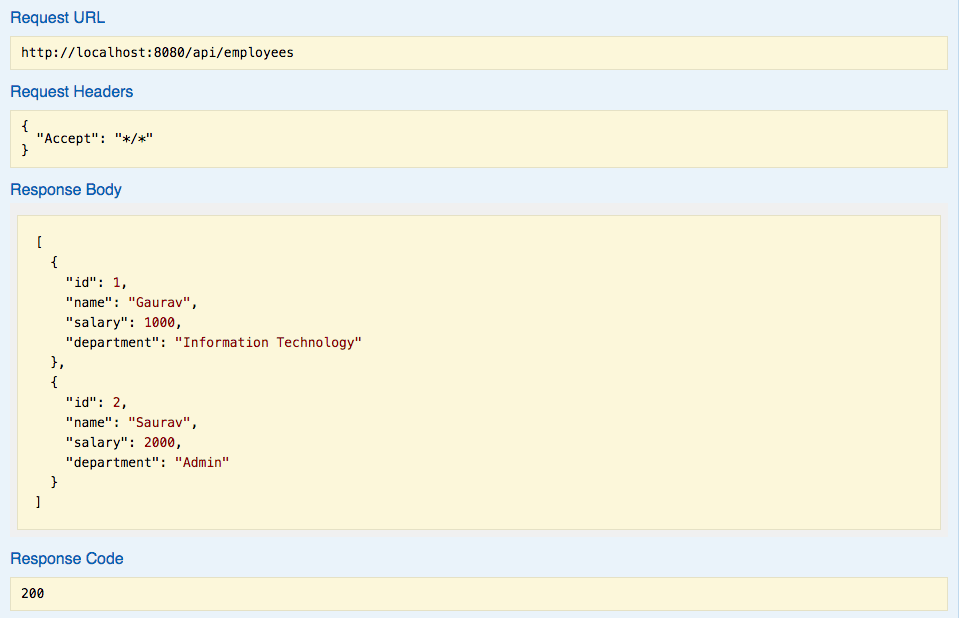
Task: Click the Request URL heading
Action: (58, 18)
